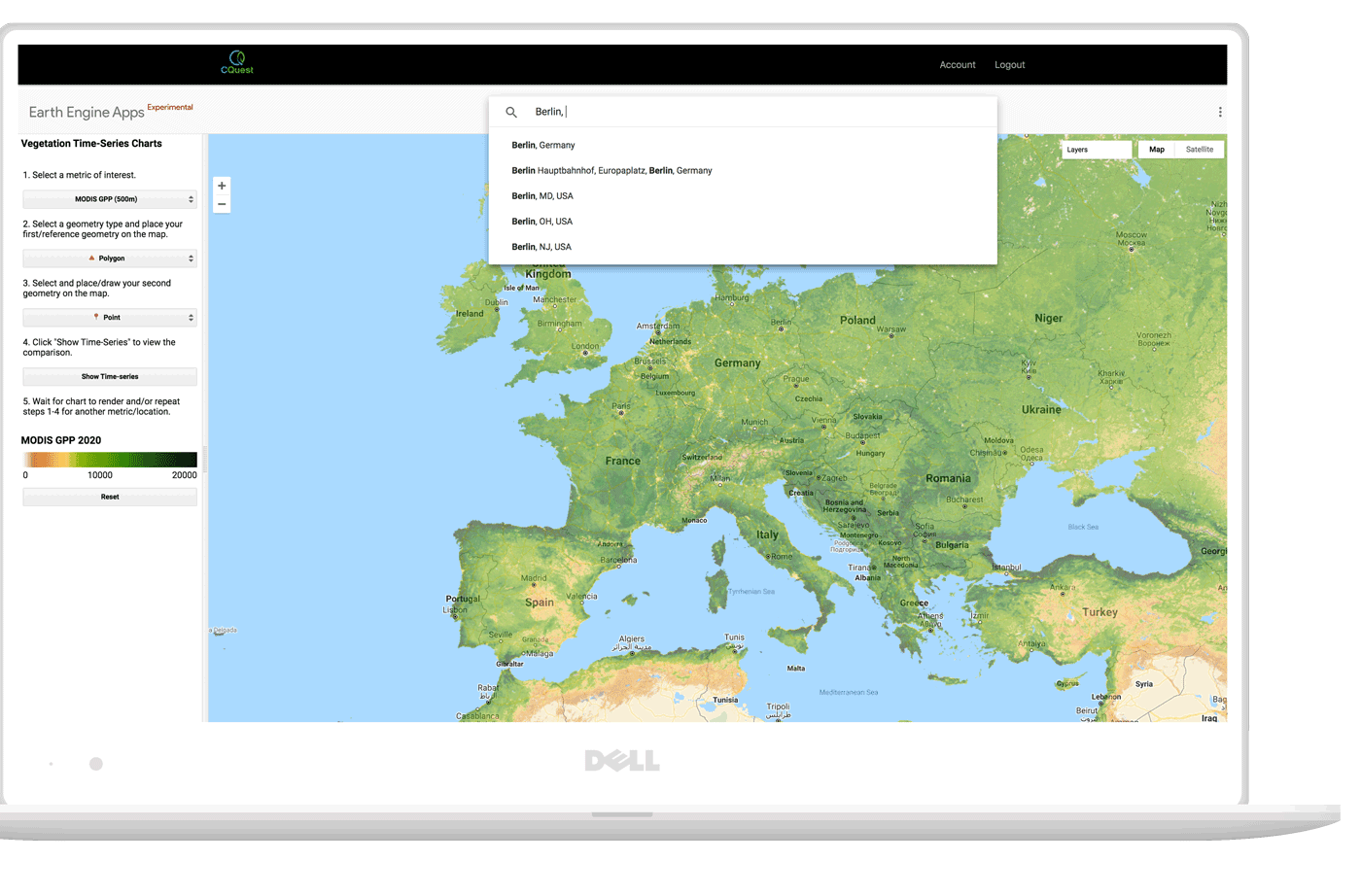Image resolution: width=1361 pixels, height=896 pixels.
Task: Click the MODIS GPP 2020 legend title
Action: pyautogui.click(x=61, y=440)
